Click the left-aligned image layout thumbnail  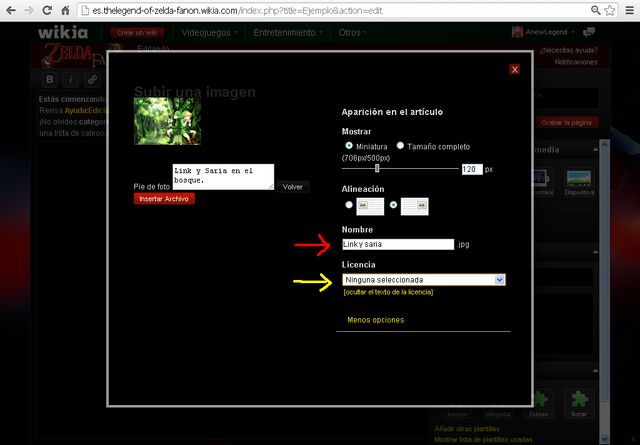tap(370, 206)
